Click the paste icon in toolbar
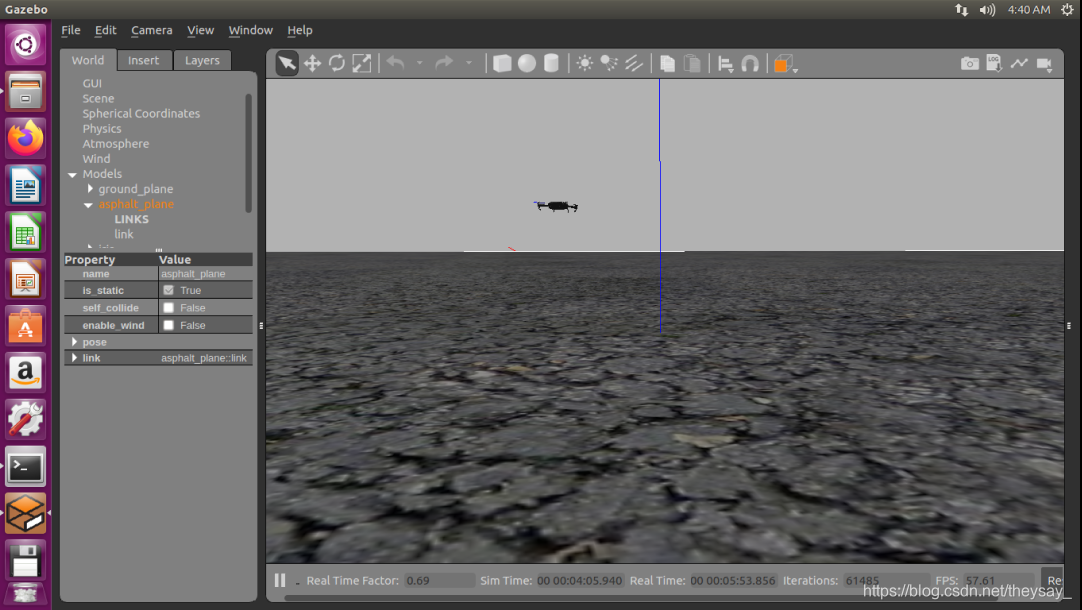This screenshot has width=1082, height=610. 691,63
